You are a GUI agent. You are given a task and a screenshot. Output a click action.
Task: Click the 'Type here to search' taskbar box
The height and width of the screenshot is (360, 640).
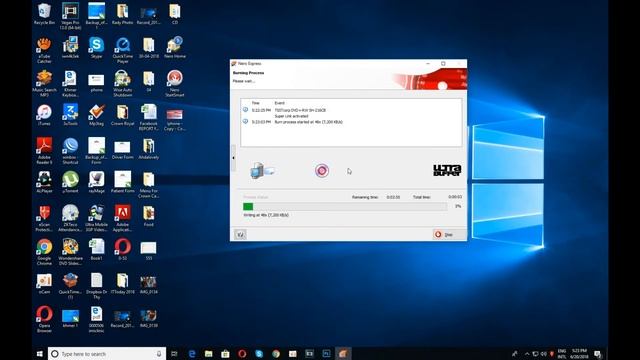point(107,354)
